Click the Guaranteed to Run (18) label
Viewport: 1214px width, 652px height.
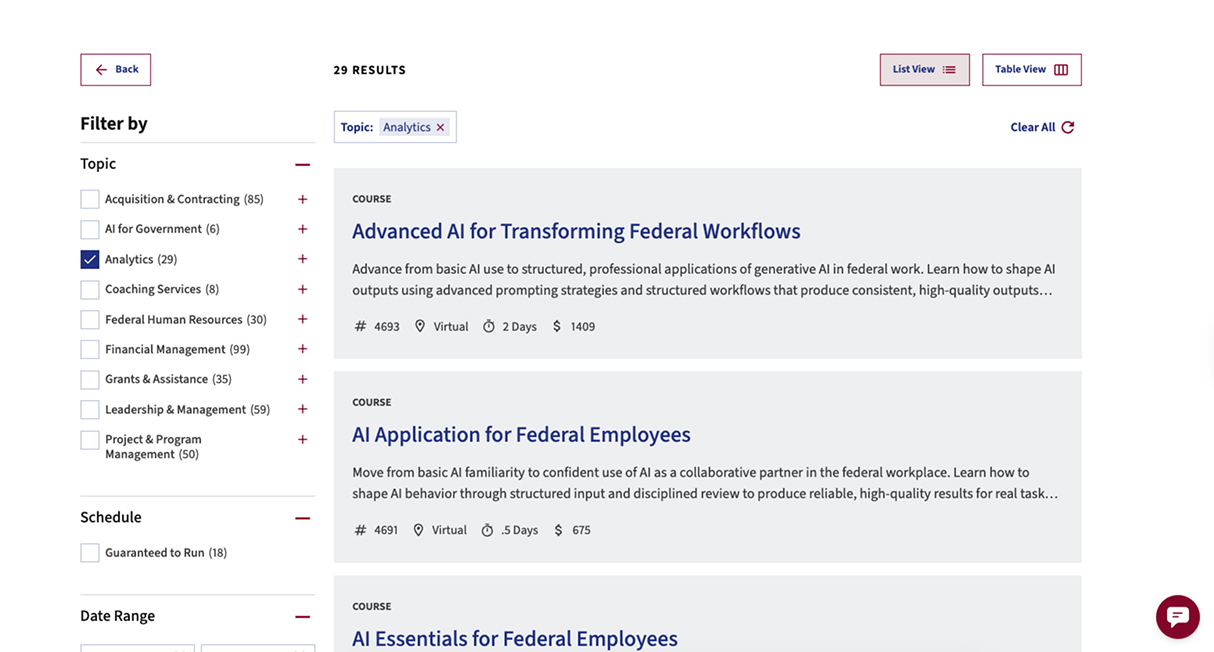coord(166,553)
